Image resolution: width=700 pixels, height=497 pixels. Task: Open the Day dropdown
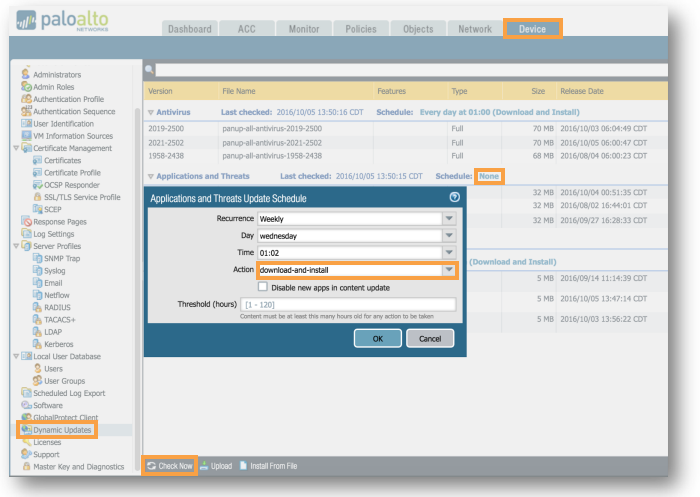pos(449,236)
